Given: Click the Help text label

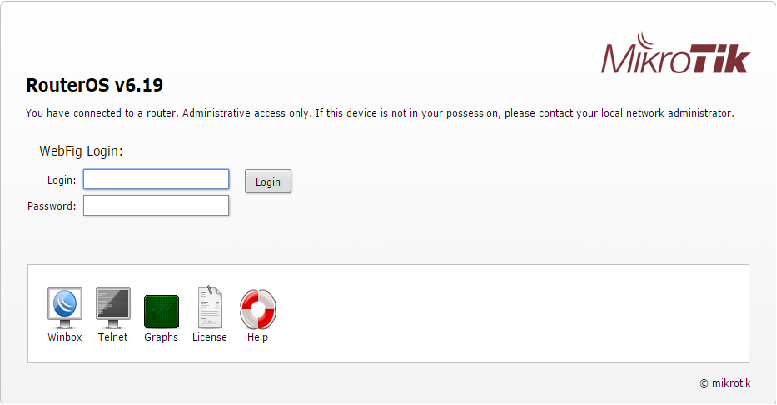Looking at the screenshot, I should [x=257, y=338].
